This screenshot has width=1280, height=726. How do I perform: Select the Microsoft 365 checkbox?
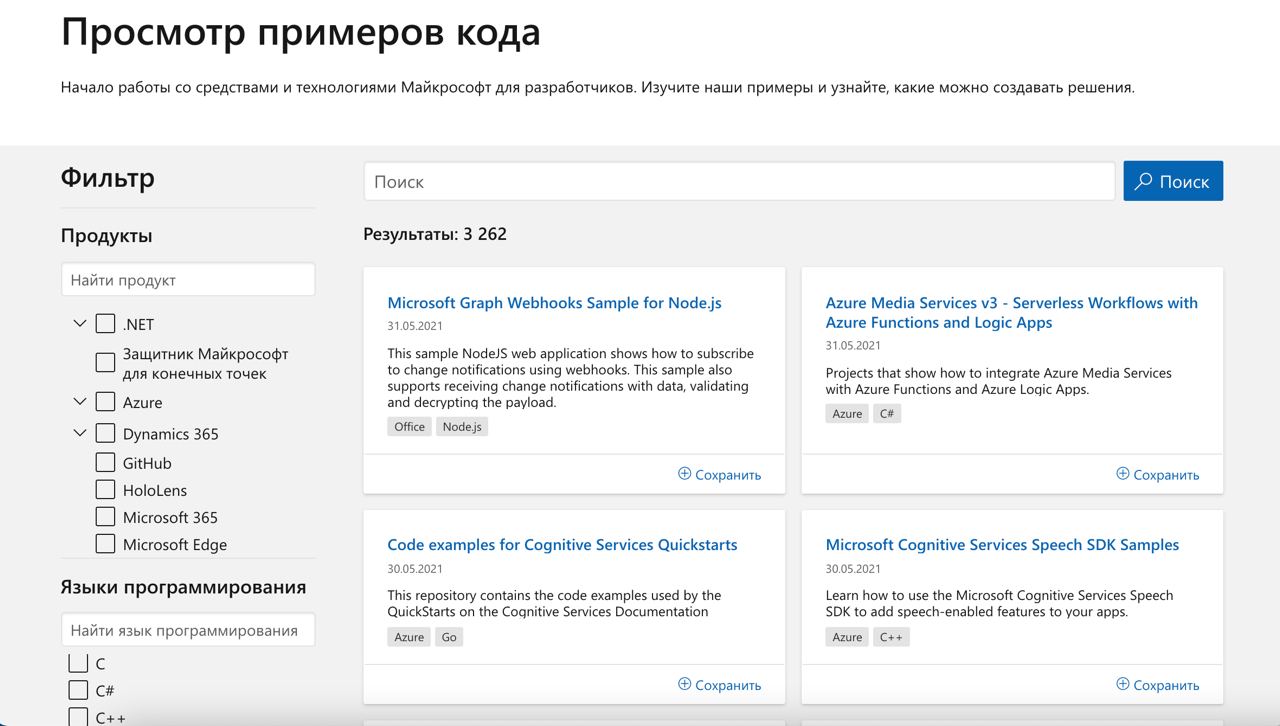[x=105, y=516]
